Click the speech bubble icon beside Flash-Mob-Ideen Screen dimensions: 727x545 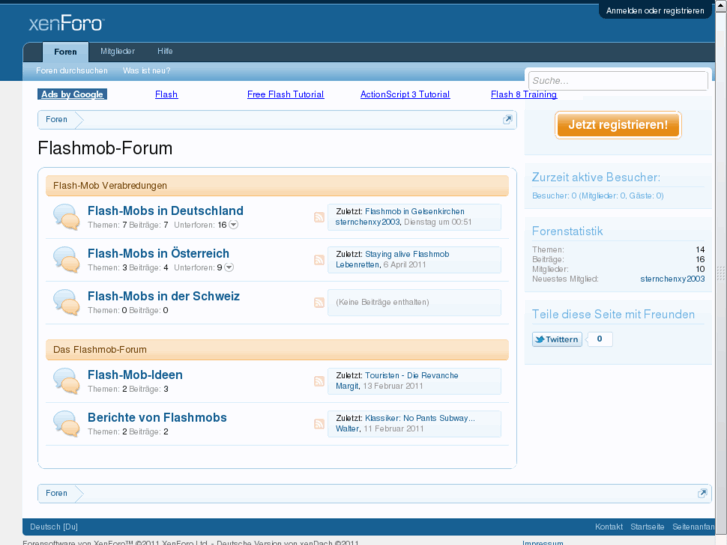(x=66, y=381)
